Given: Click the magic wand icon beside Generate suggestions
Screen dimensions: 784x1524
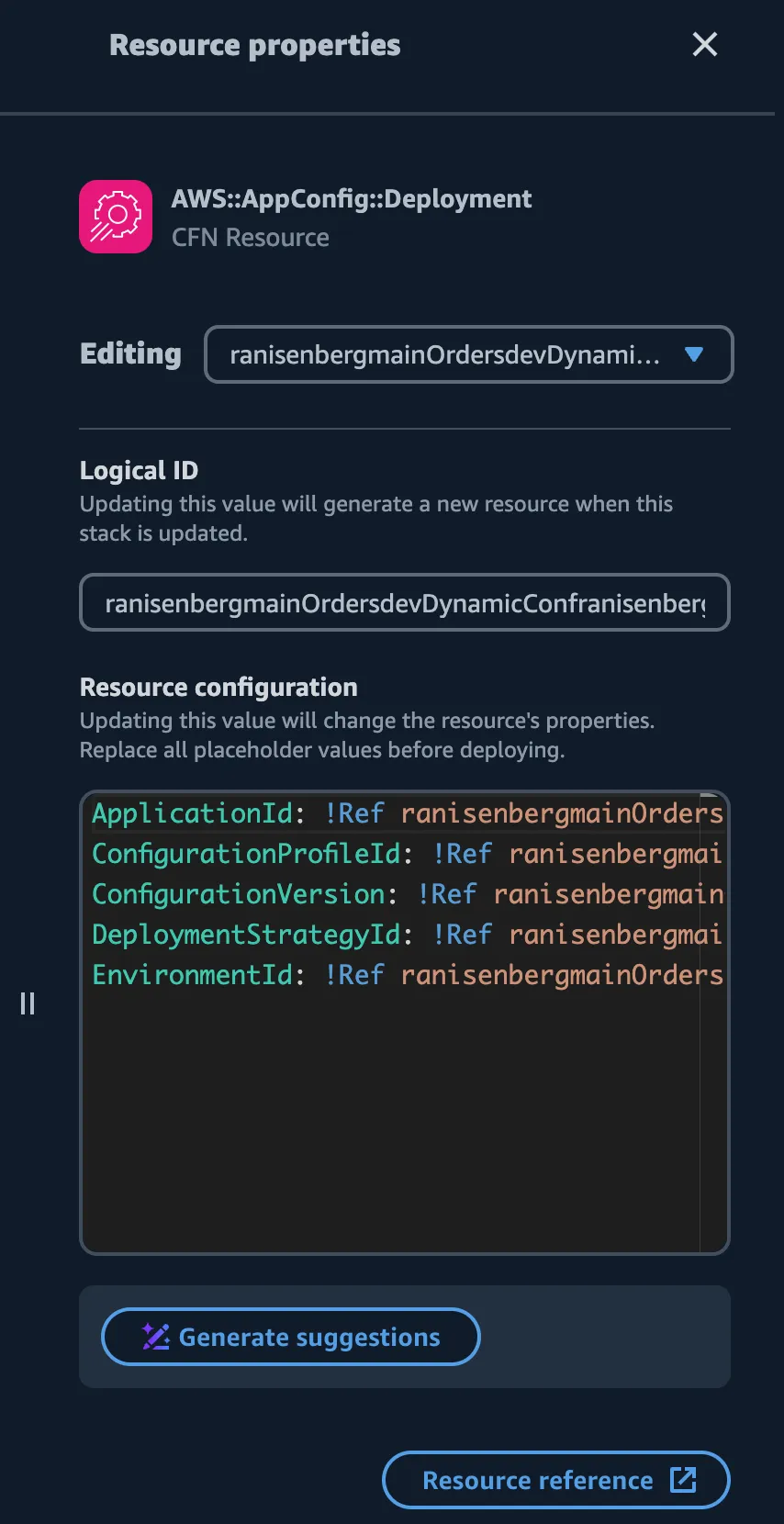Looking at the screenshot, I should pyautogui.click(x=156, y=1337).
